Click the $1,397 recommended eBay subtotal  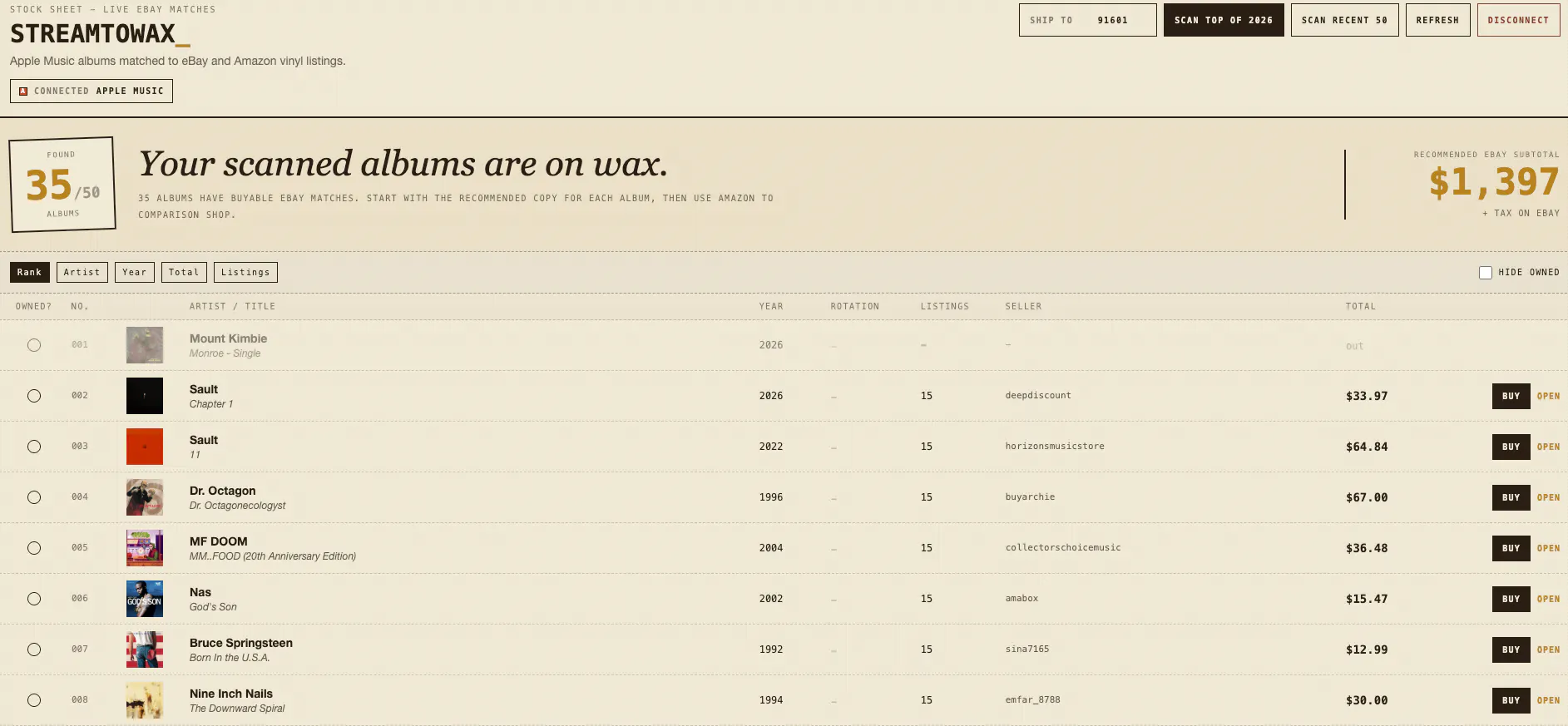pyautogui.click(x=1493, y=182)
